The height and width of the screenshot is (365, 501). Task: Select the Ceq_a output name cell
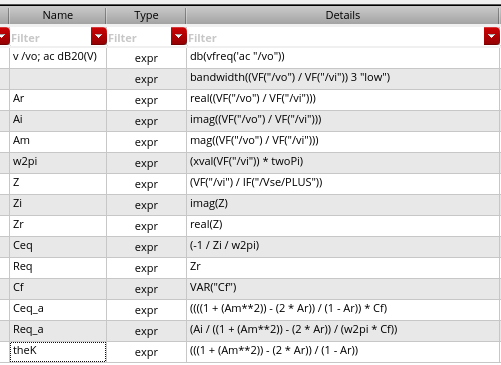click(58, 310)
